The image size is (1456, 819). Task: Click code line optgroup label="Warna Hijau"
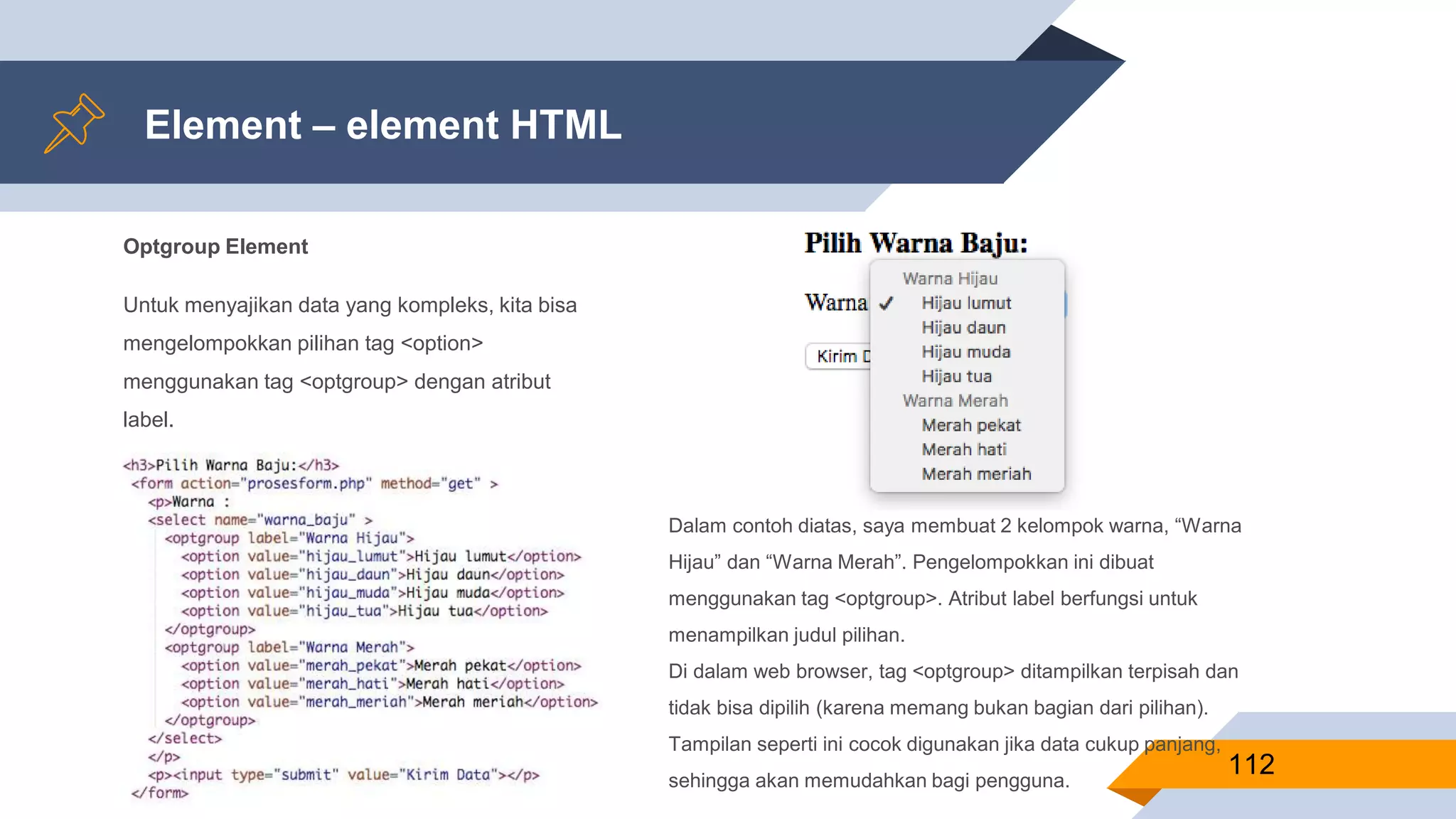point(289,538)
